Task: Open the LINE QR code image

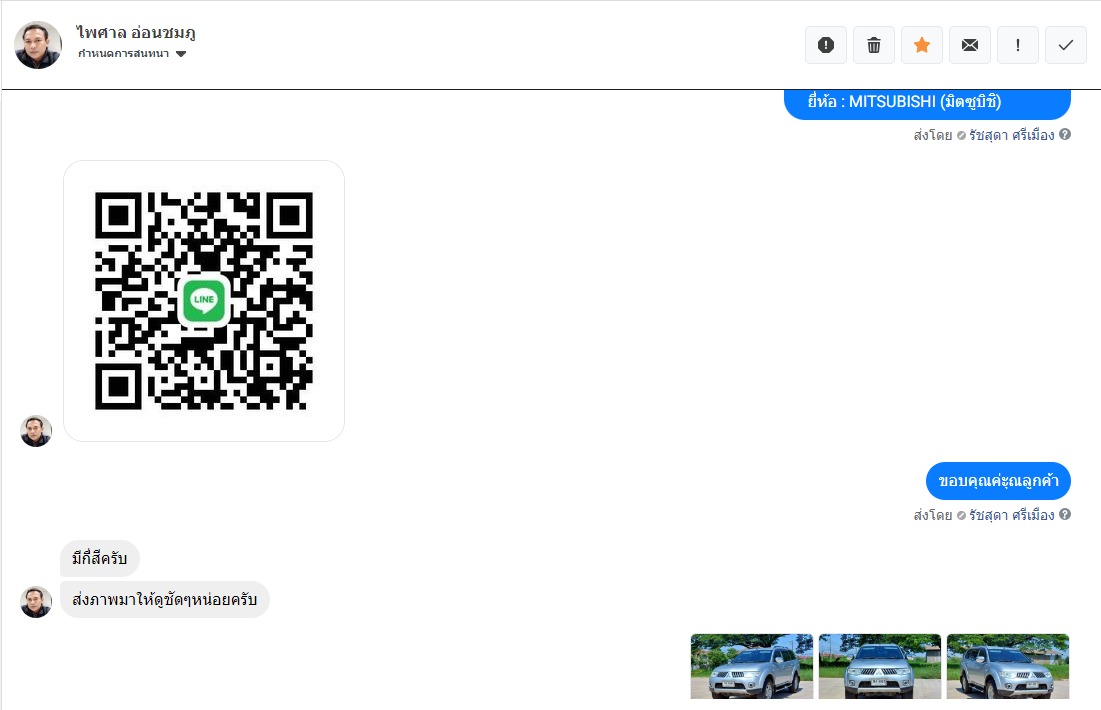Action: point(204,301)
